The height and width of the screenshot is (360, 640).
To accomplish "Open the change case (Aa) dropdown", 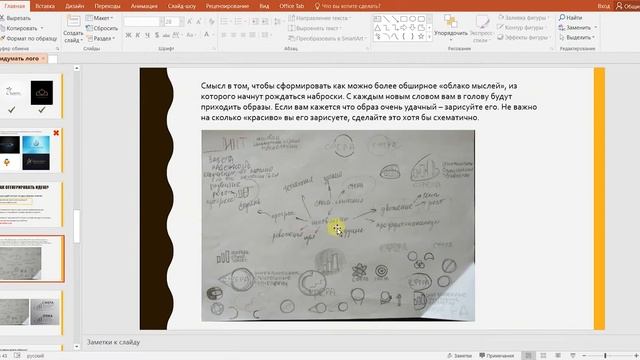I will pos(191,35).
